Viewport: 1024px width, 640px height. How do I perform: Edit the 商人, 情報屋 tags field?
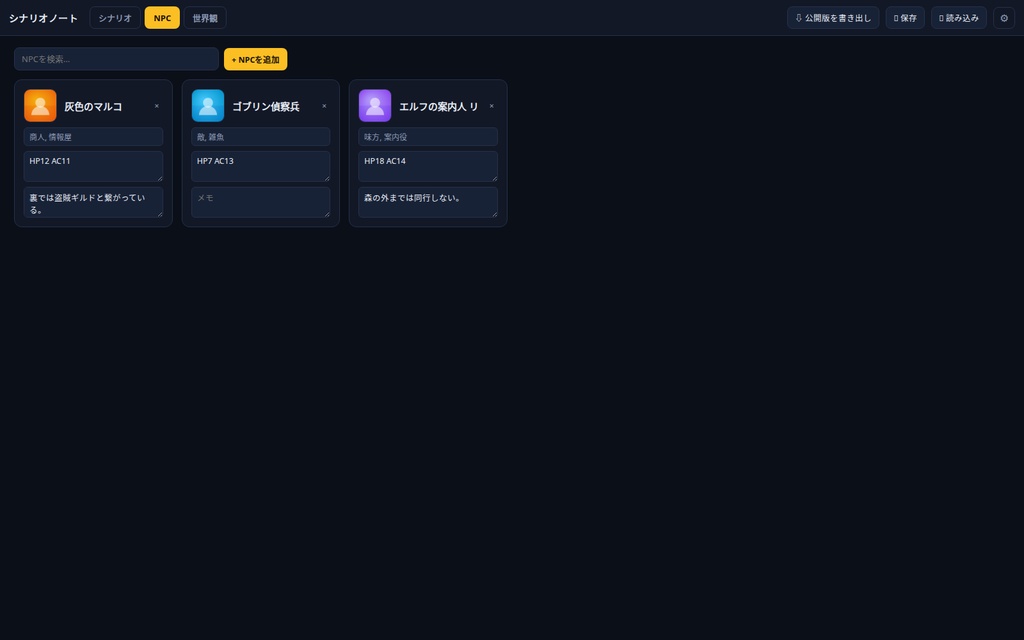click(x=93, y=137)
